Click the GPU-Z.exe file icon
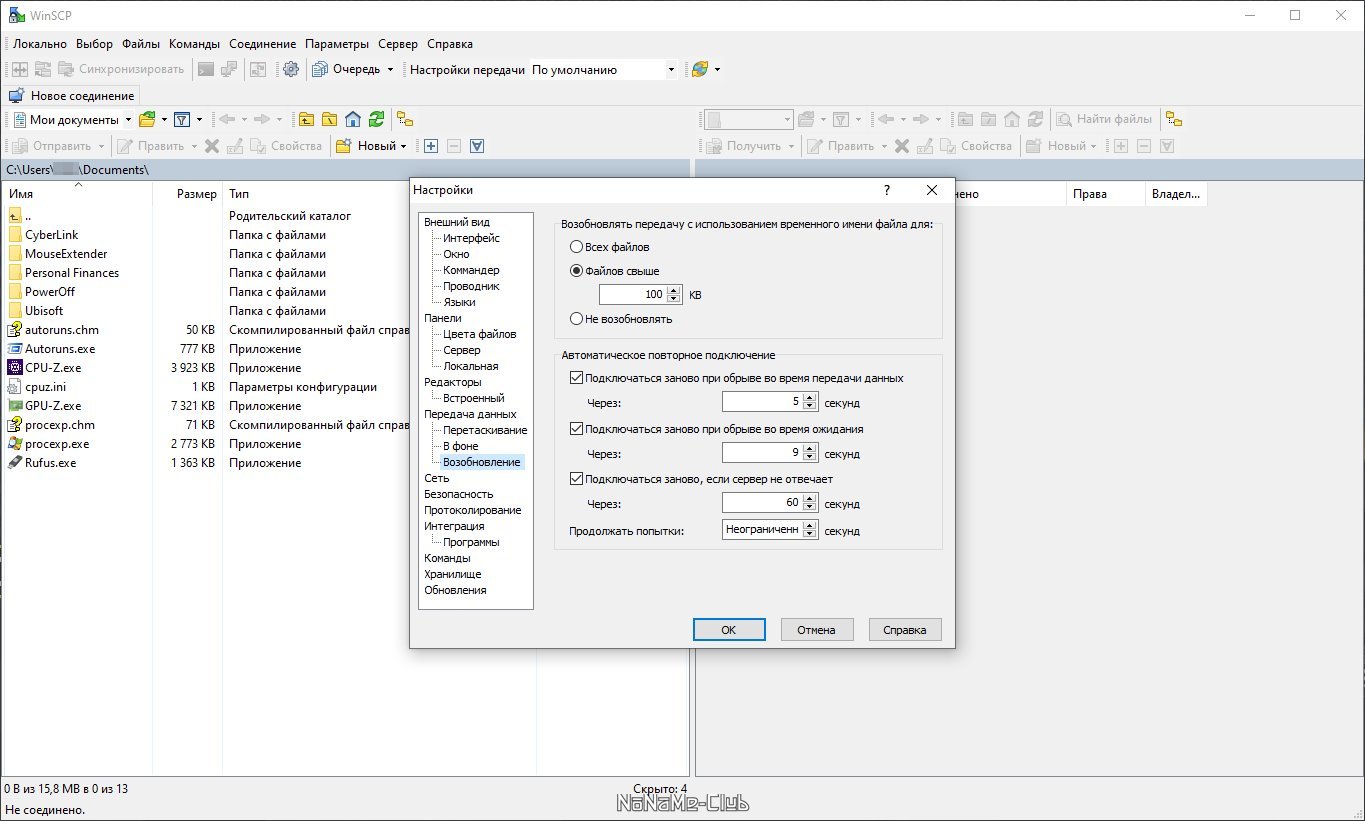The width and height of the screenshot is (1365, 821). 15,406
